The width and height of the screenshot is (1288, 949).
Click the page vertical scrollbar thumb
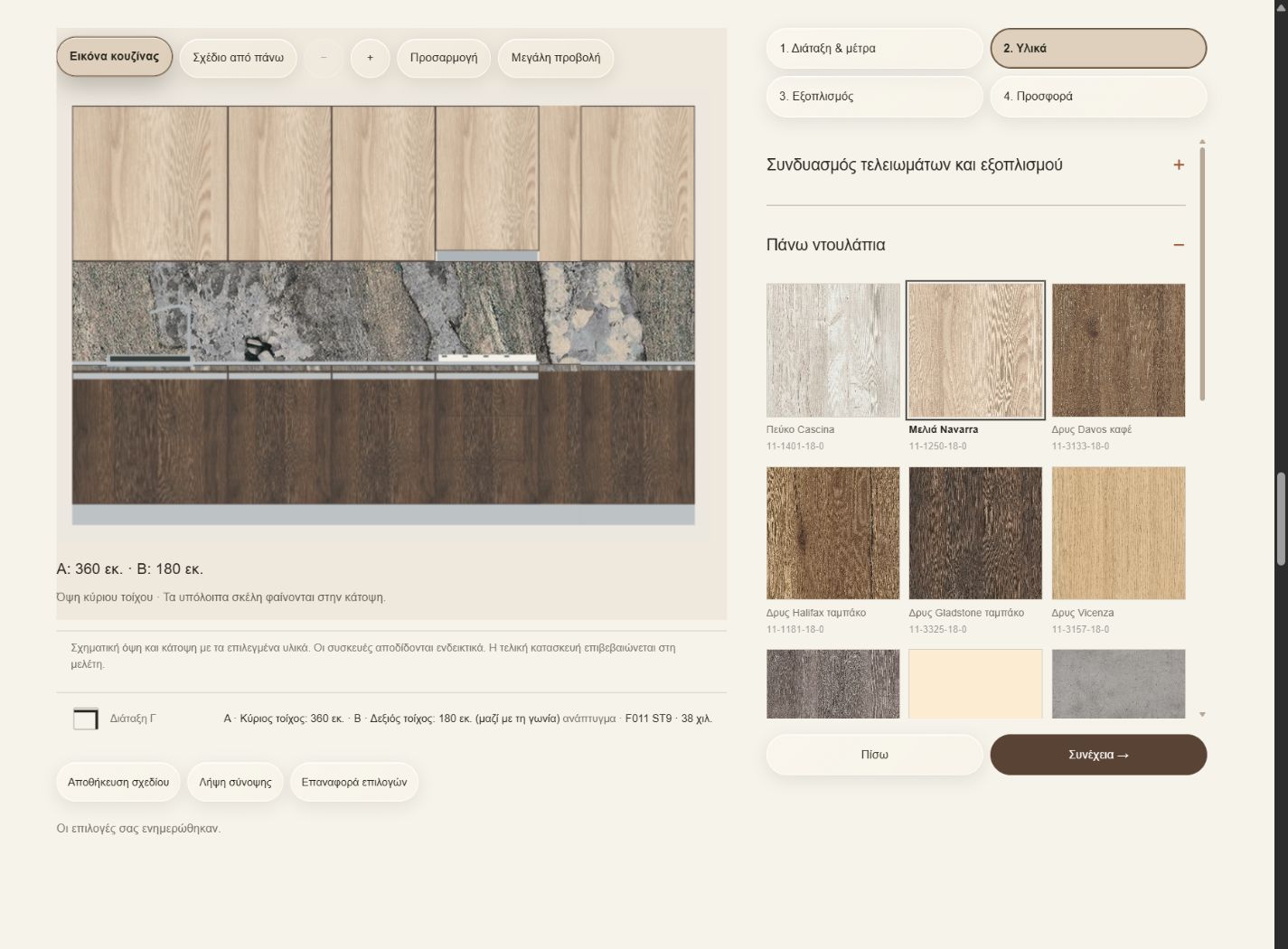(x=1281, y=520)
